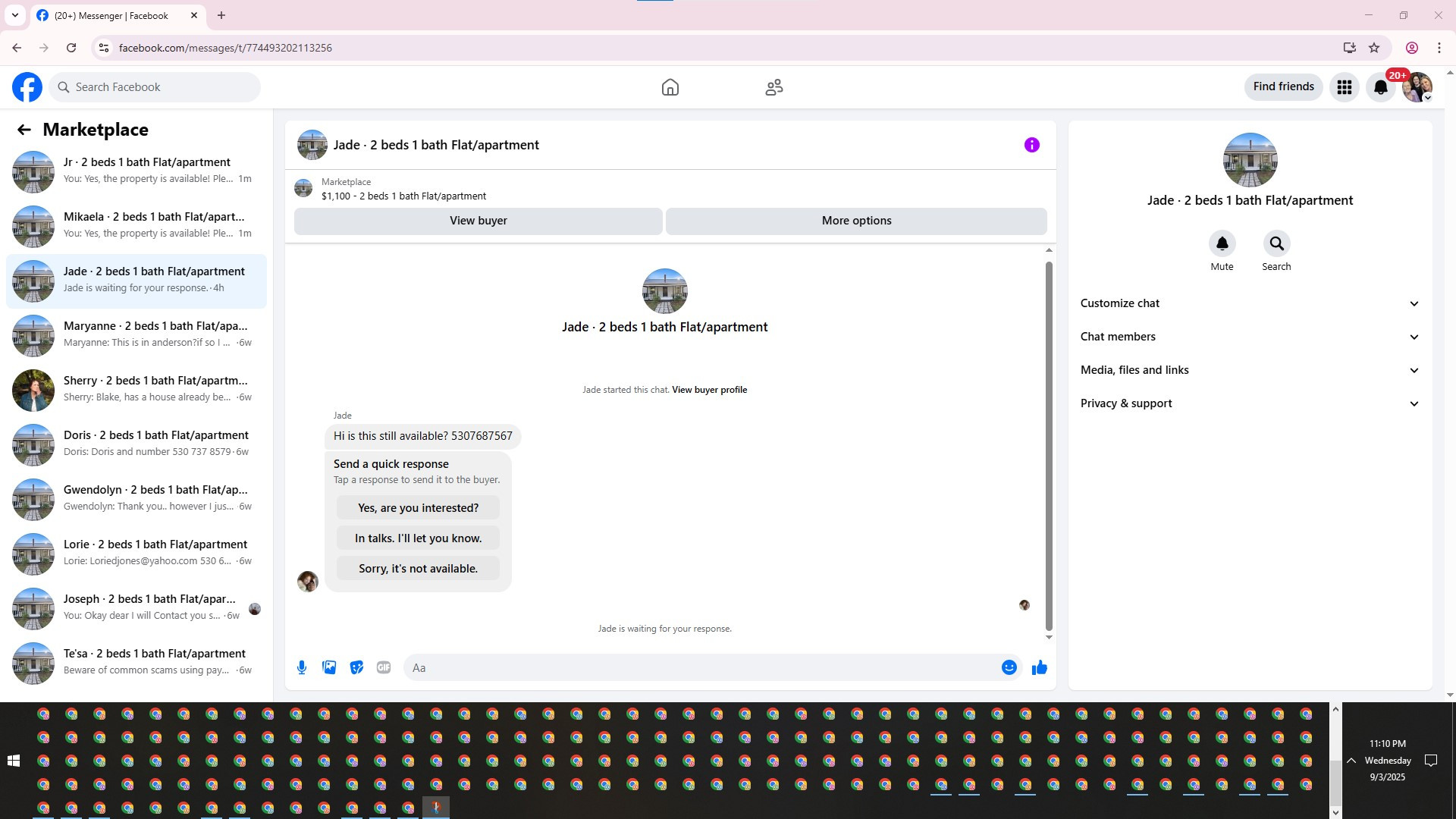Click the chat header title Jade listing
Screen dimensions: 1456x819
pos(436,145)
